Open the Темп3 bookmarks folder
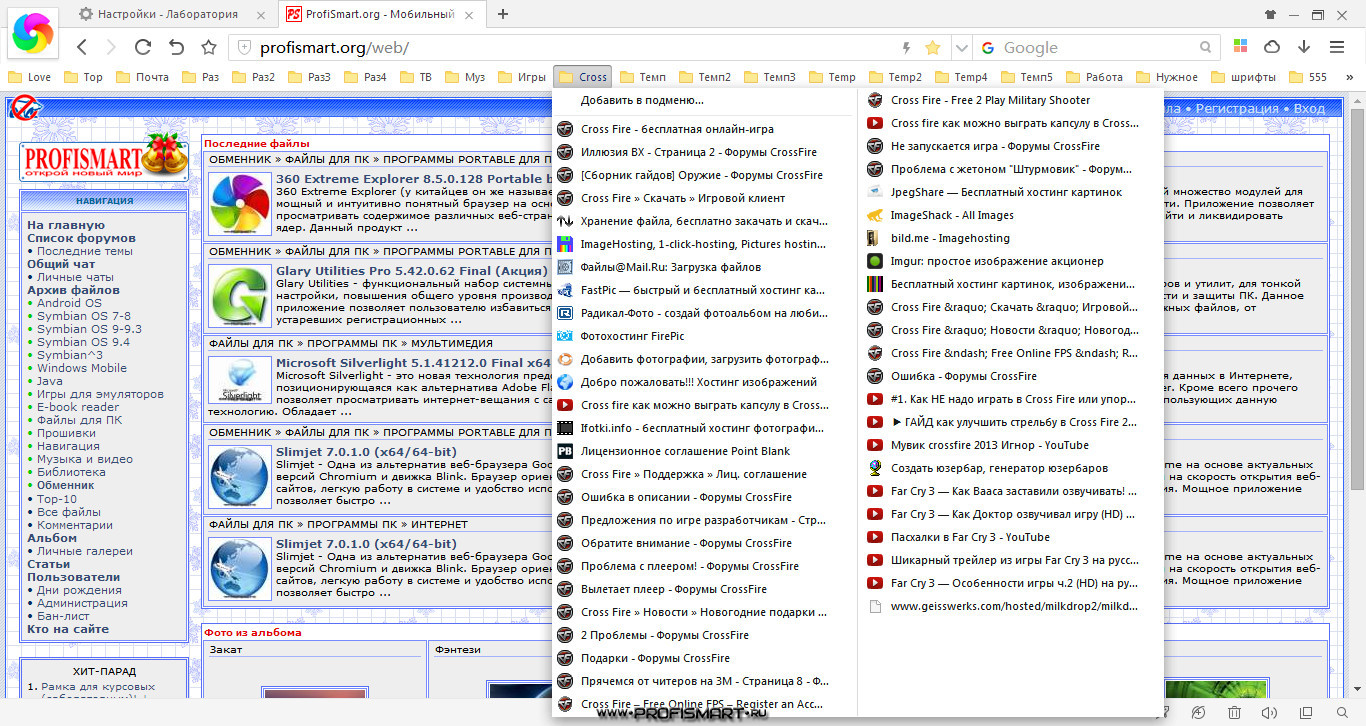The height and width of the screenshot is (726, 1366). (768, 77)
